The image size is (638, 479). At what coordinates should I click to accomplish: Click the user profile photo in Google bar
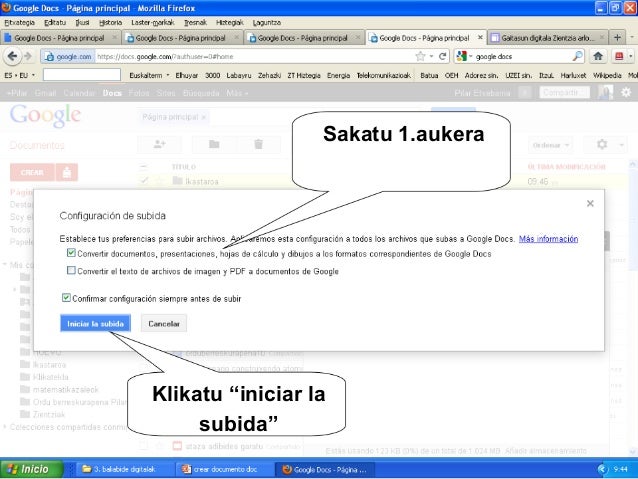point(605,93)
